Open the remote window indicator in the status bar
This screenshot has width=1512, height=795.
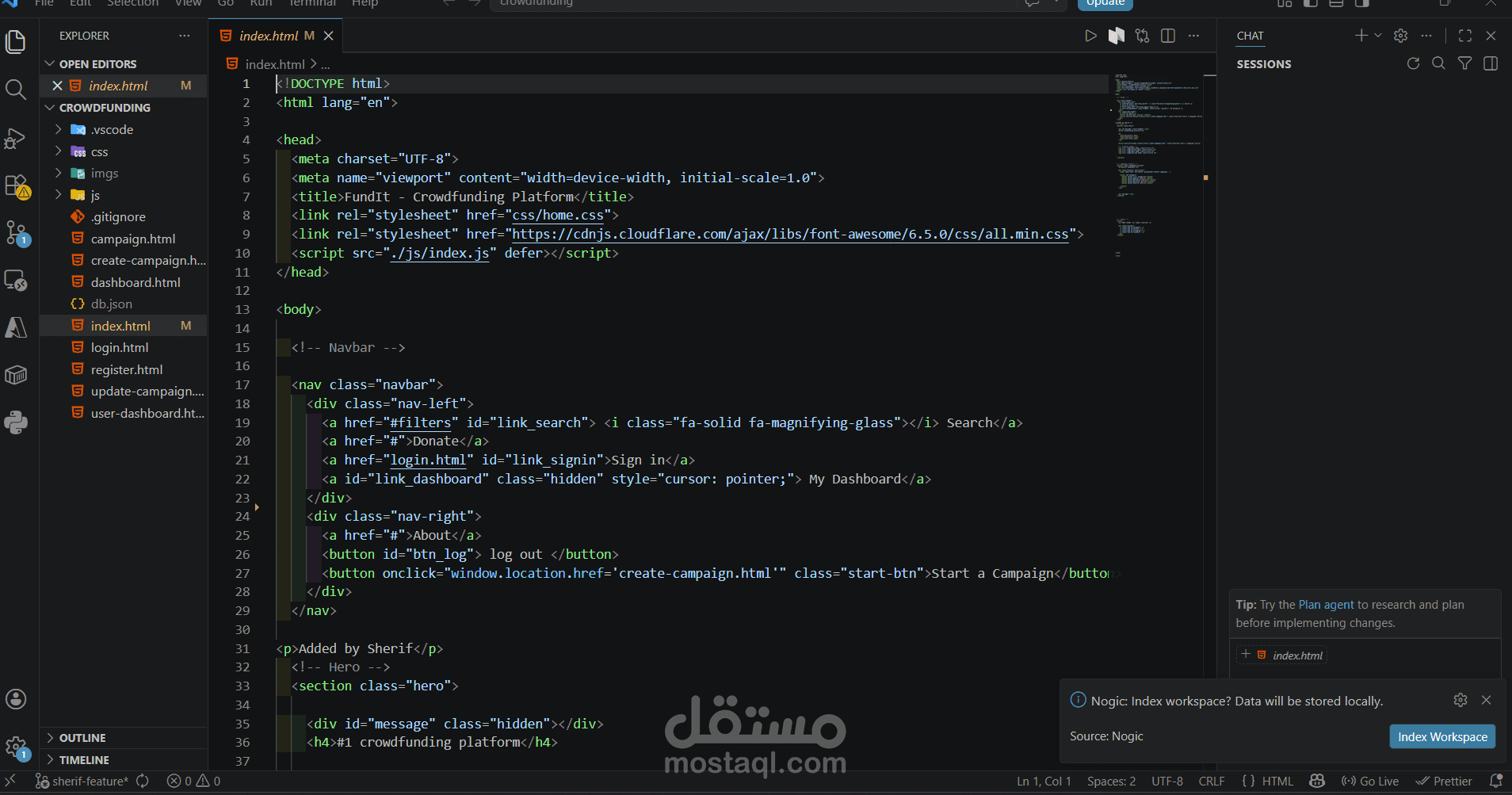pos(10,781)
